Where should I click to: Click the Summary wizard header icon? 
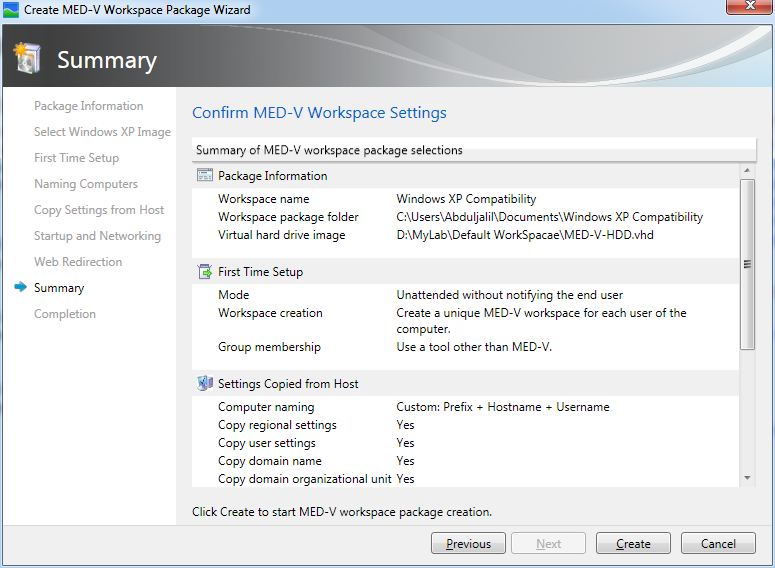(28, 59)
